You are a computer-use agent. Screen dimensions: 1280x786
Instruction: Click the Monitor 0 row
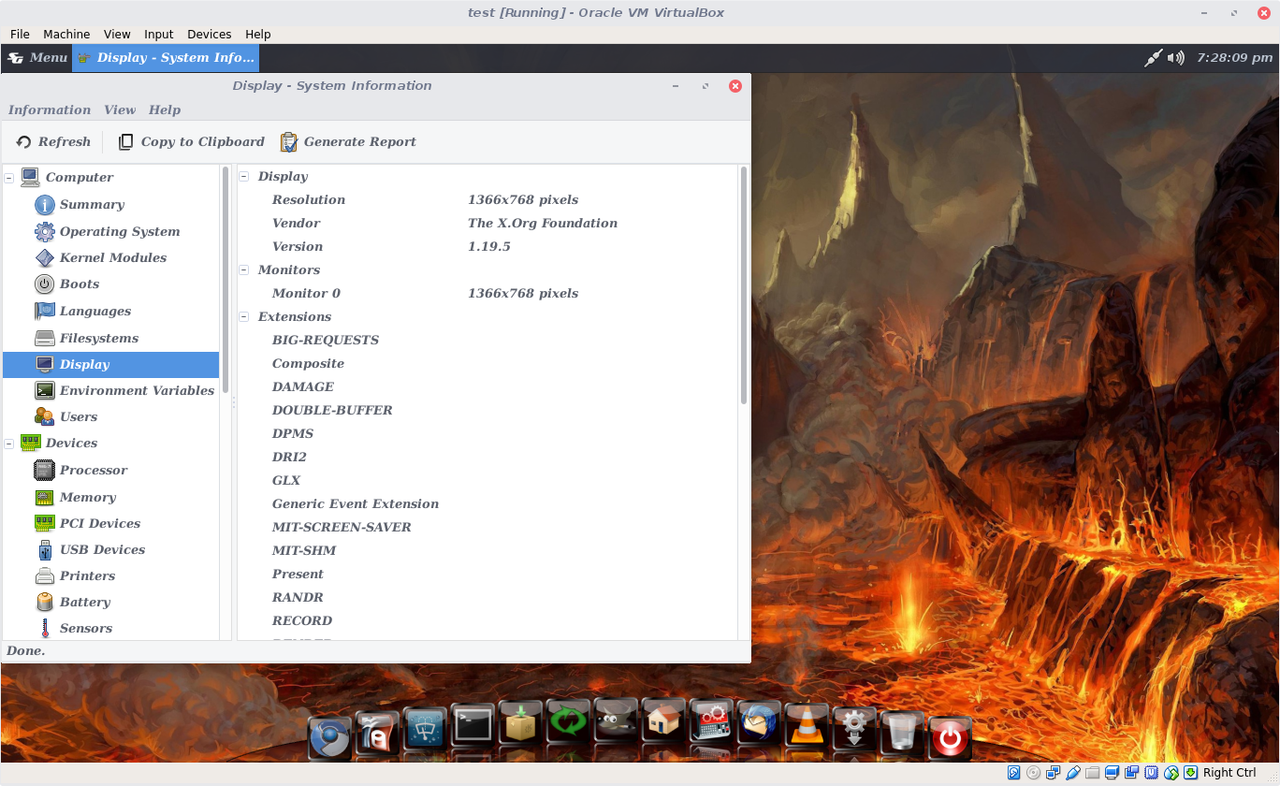(487, 293)
